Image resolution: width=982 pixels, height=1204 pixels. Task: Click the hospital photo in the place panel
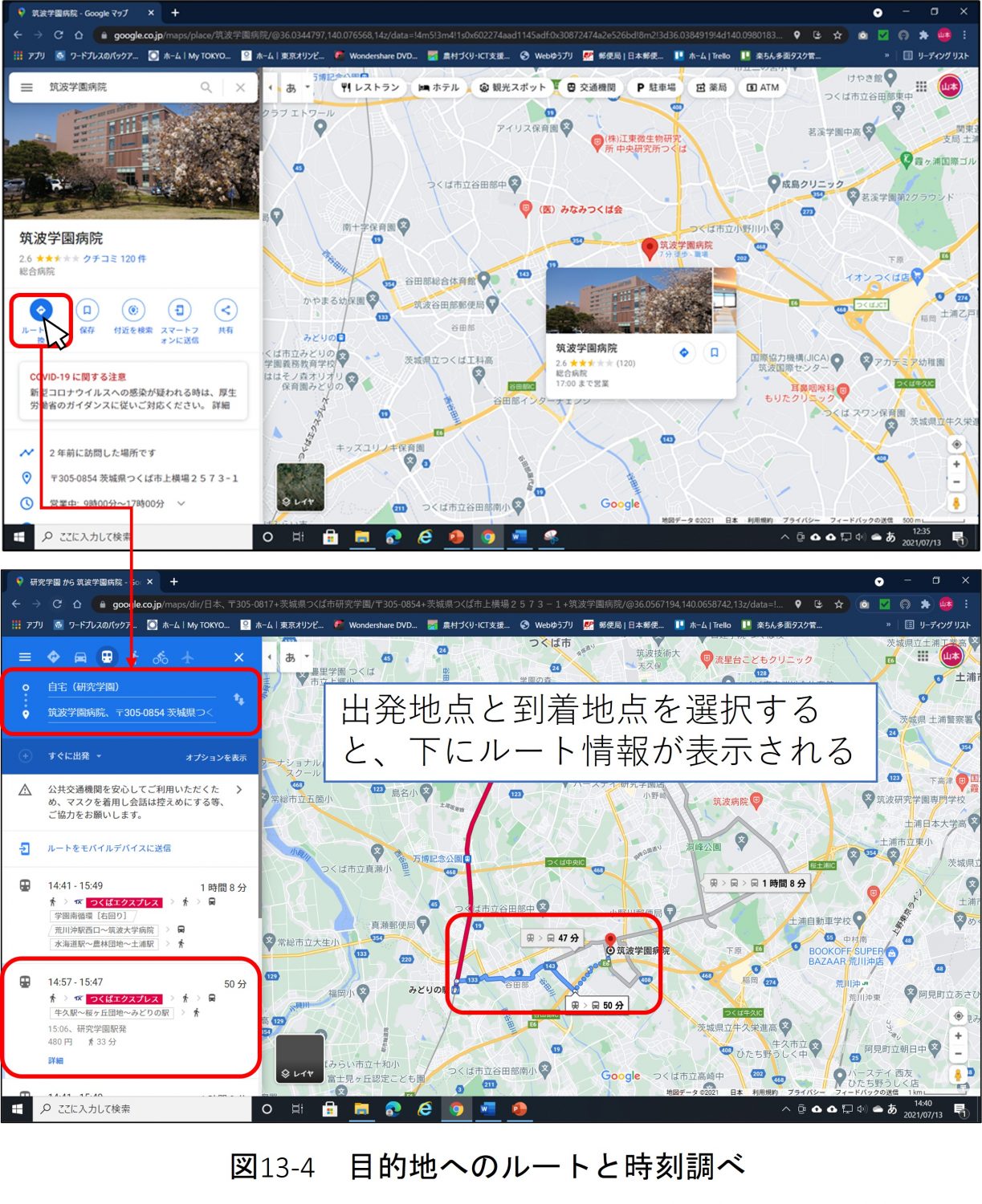131,161
